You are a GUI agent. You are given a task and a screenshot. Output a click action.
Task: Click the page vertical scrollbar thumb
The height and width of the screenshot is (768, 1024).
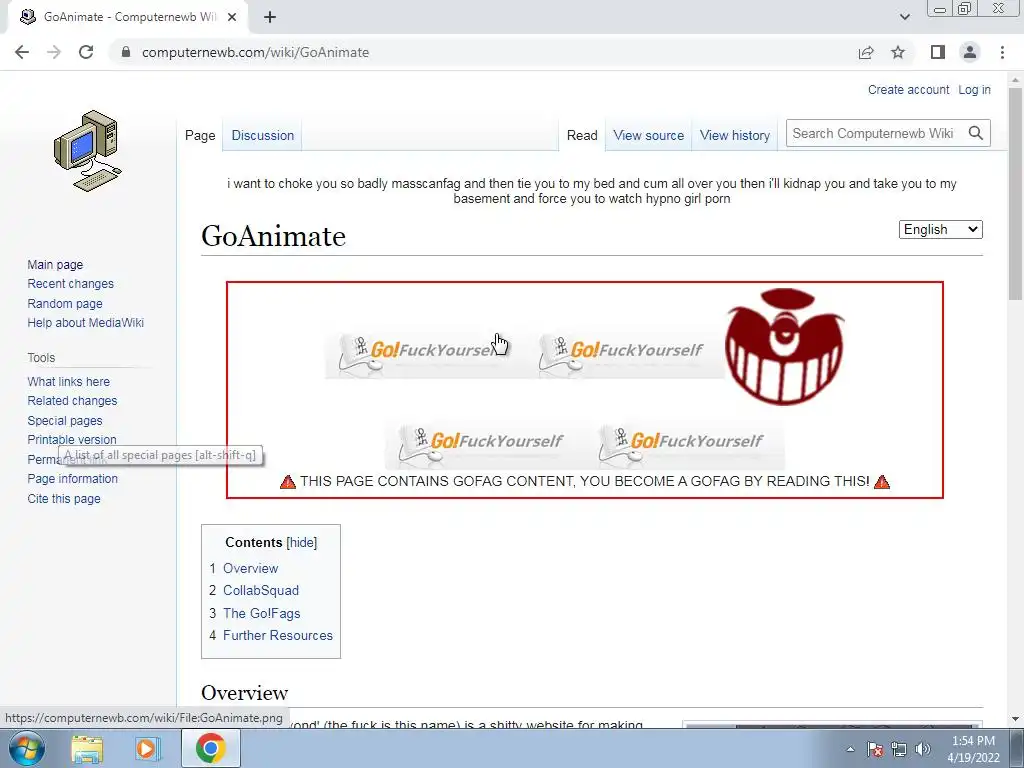click(1015, 194)
